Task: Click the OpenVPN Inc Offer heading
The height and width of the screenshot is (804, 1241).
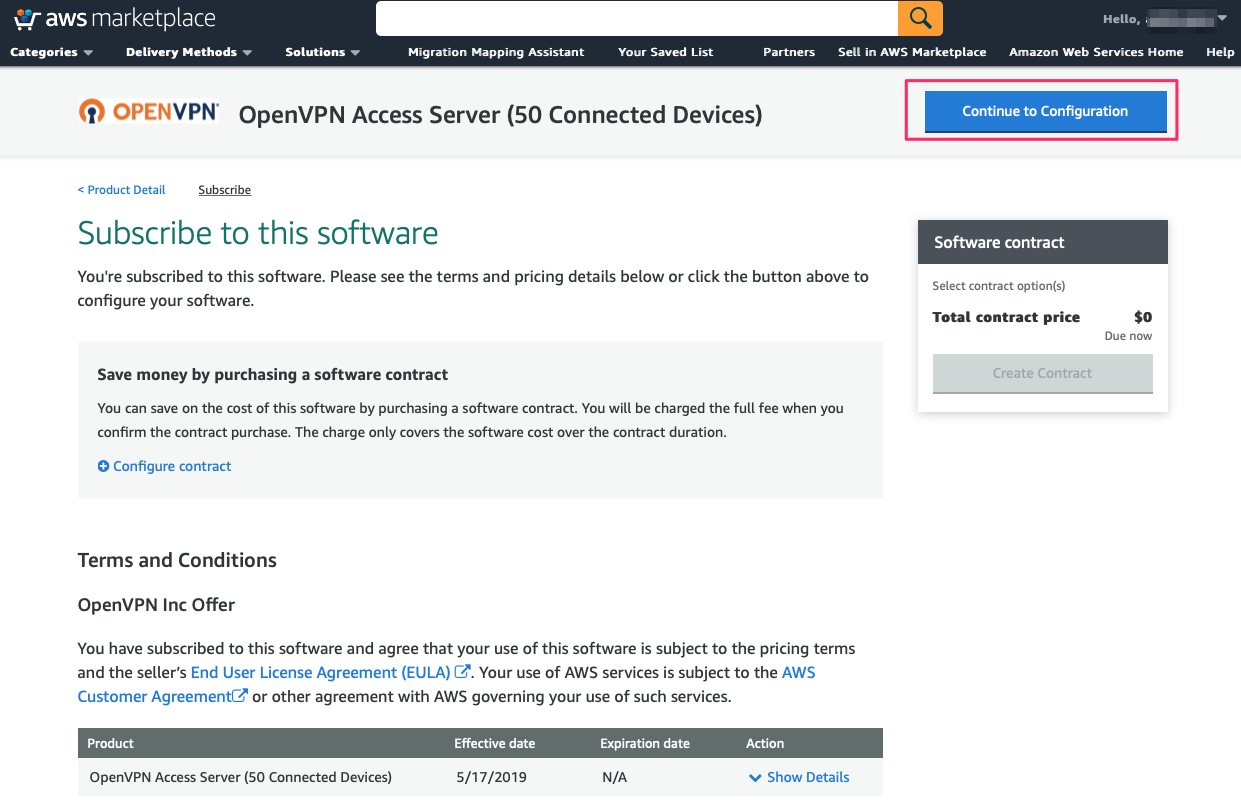Action: point(156,605)
